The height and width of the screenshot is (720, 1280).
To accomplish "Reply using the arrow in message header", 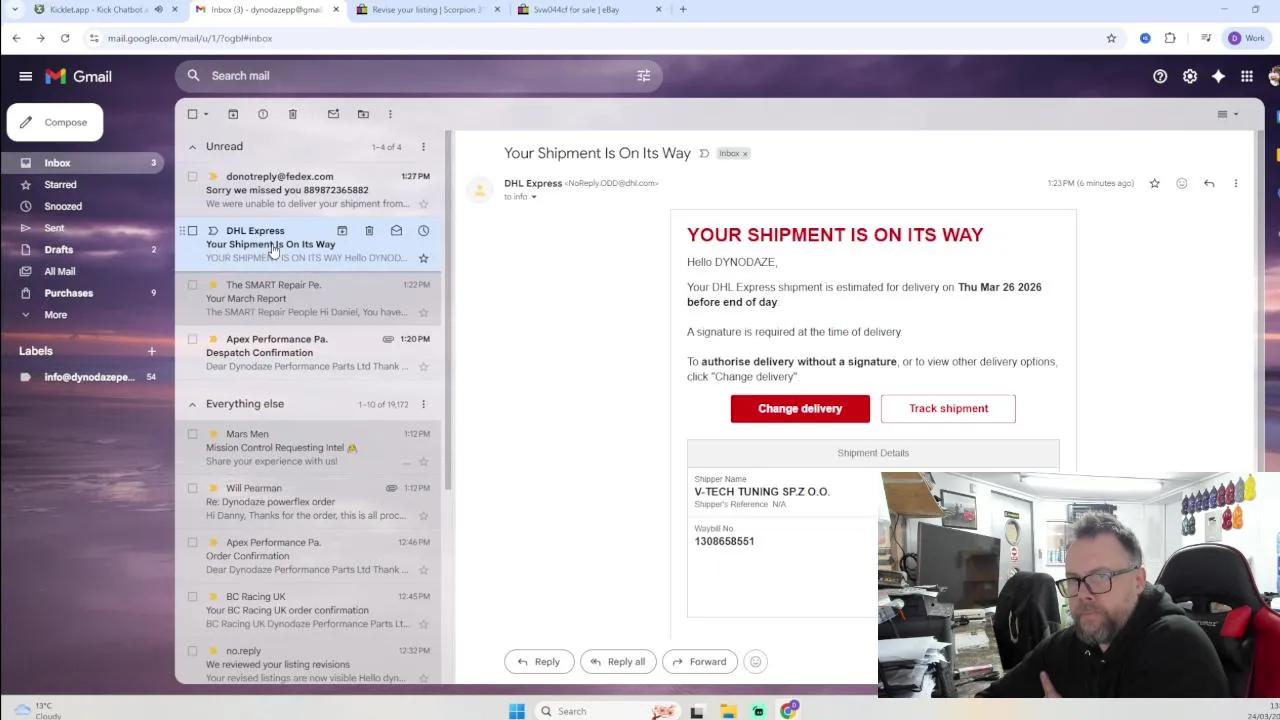I will coord(1209,183).
